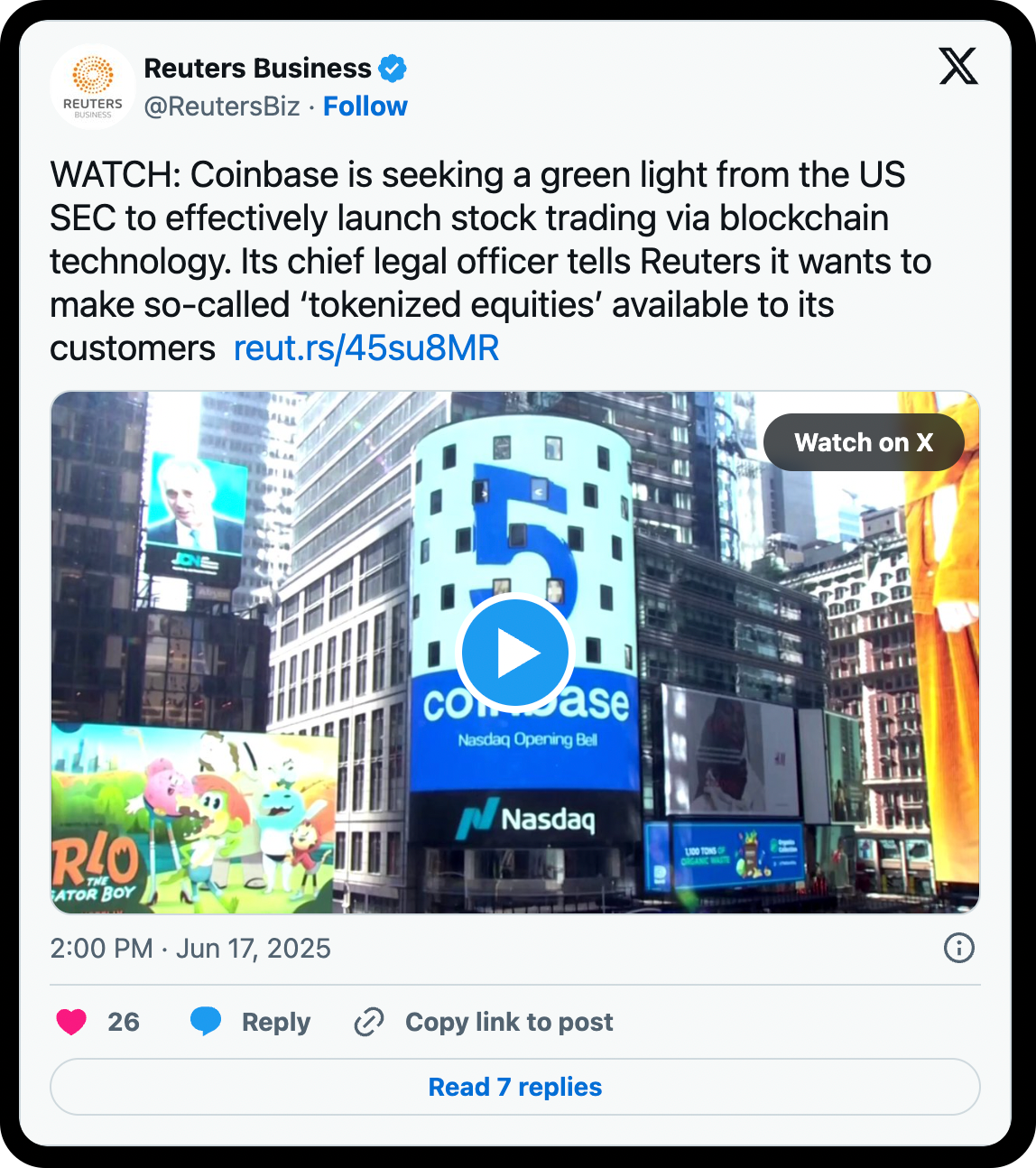Click the X logo icon

click(957, 67)
